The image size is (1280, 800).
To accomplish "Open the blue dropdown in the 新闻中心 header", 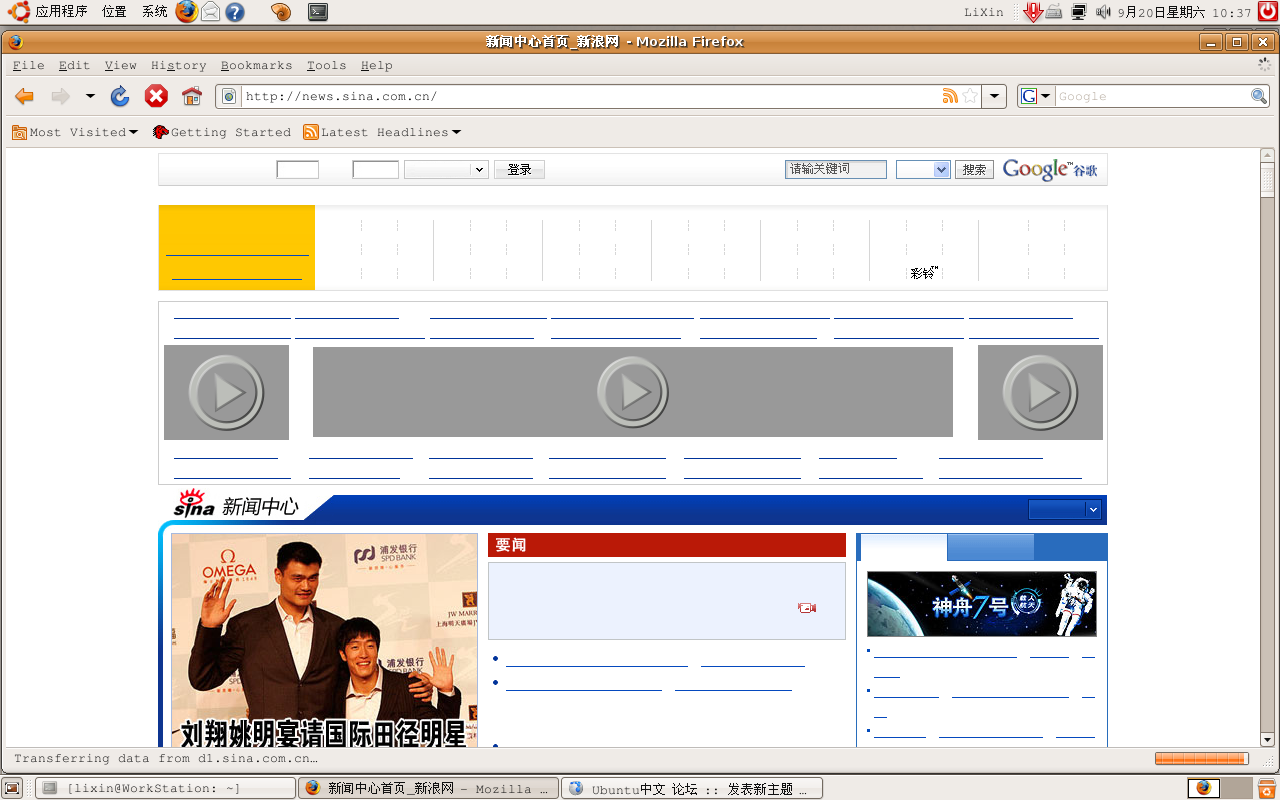I will click(x=1065, y=510).
